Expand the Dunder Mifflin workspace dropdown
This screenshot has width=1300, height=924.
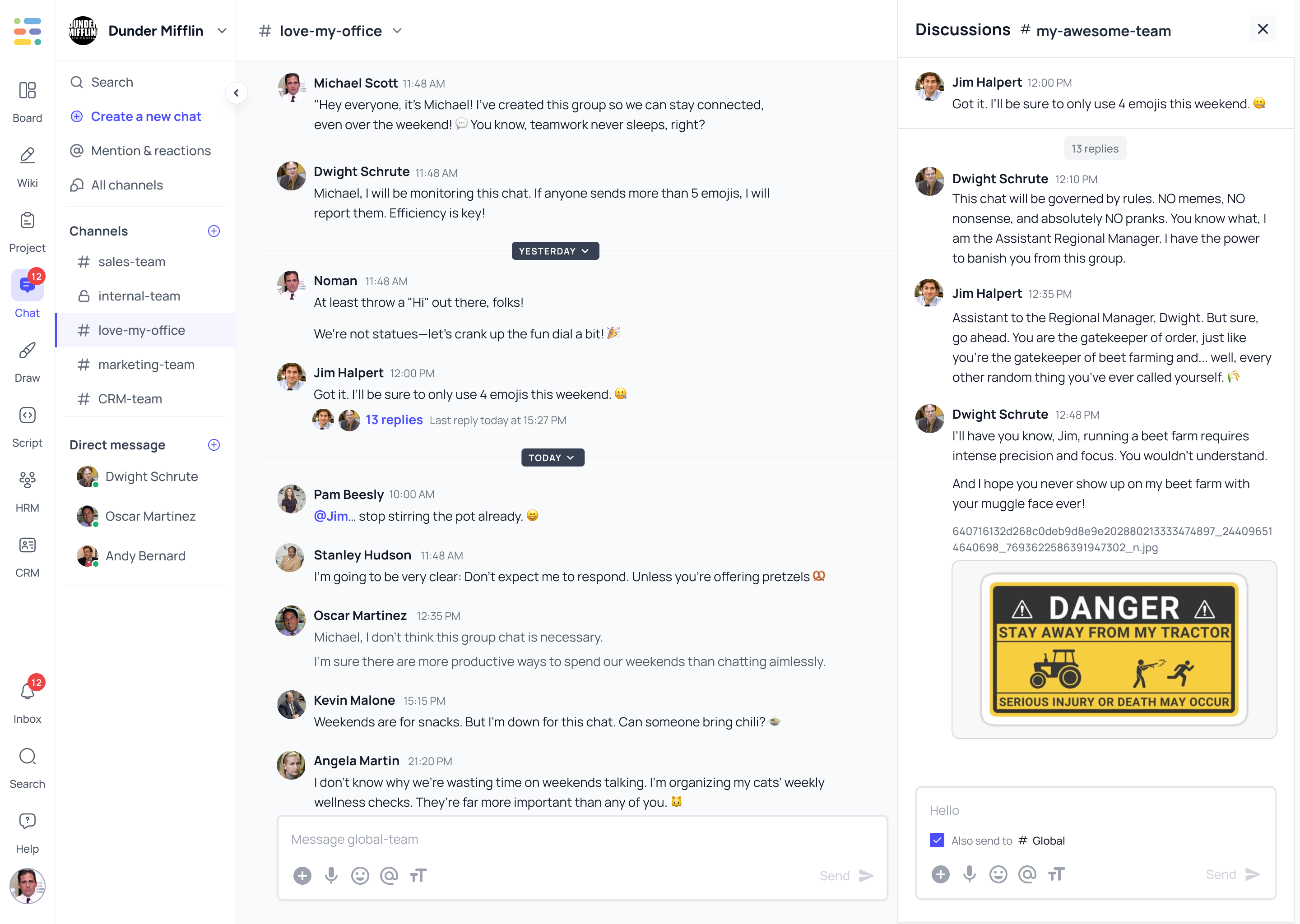pyautogui.click(x=222, y=31)
